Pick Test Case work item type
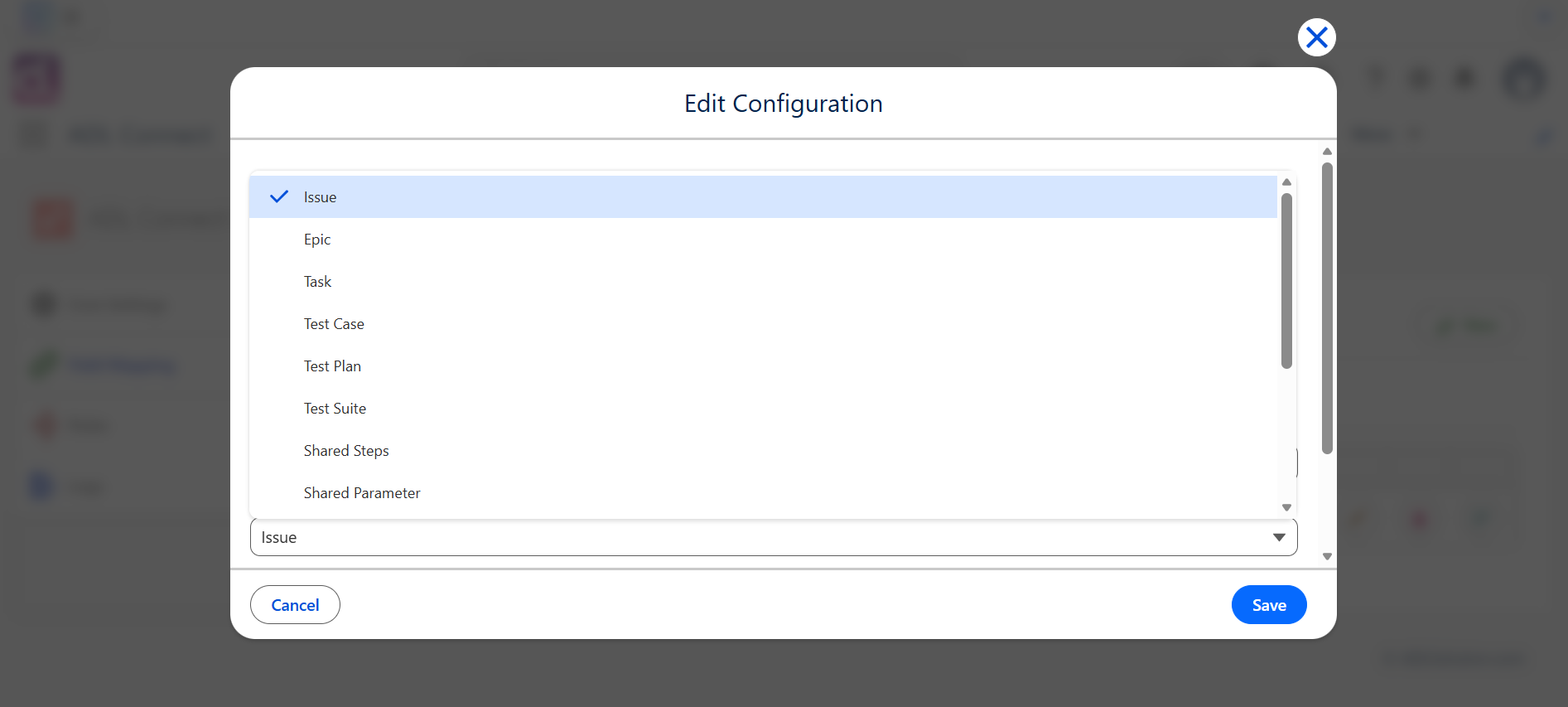 click(x=763, y=324)
